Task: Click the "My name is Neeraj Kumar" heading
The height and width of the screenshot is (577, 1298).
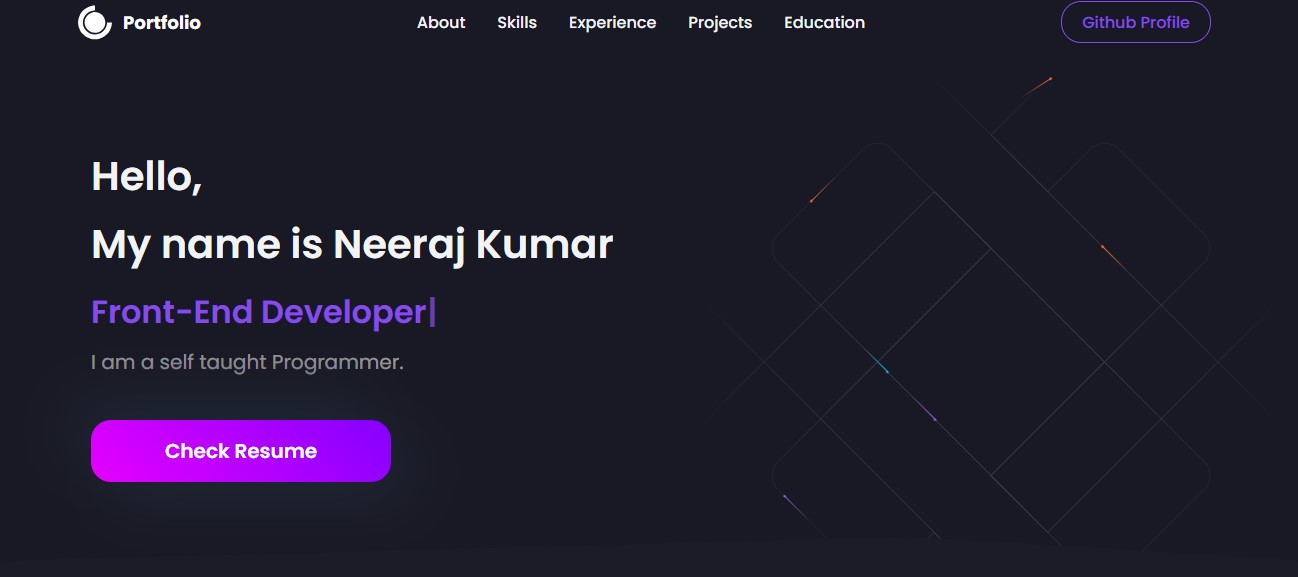Action: click(352, 244)
